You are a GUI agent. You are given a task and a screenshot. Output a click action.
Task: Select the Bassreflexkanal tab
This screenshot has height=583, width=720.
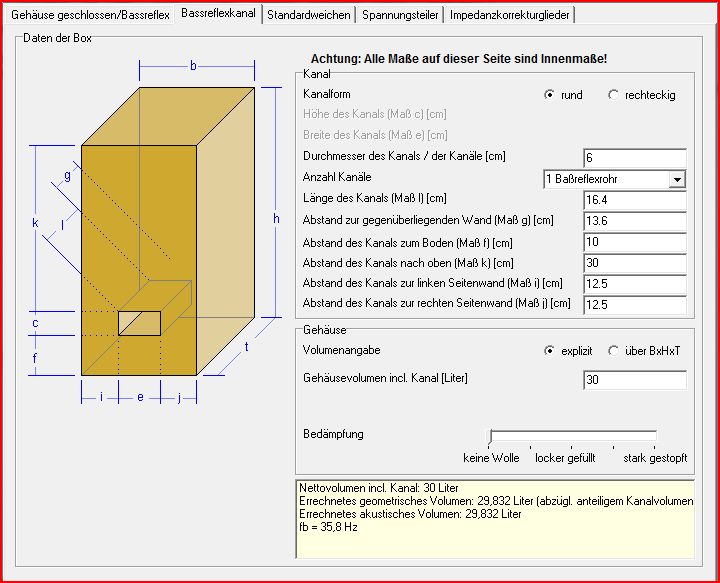pyautogui.click(x=218, y=13)
